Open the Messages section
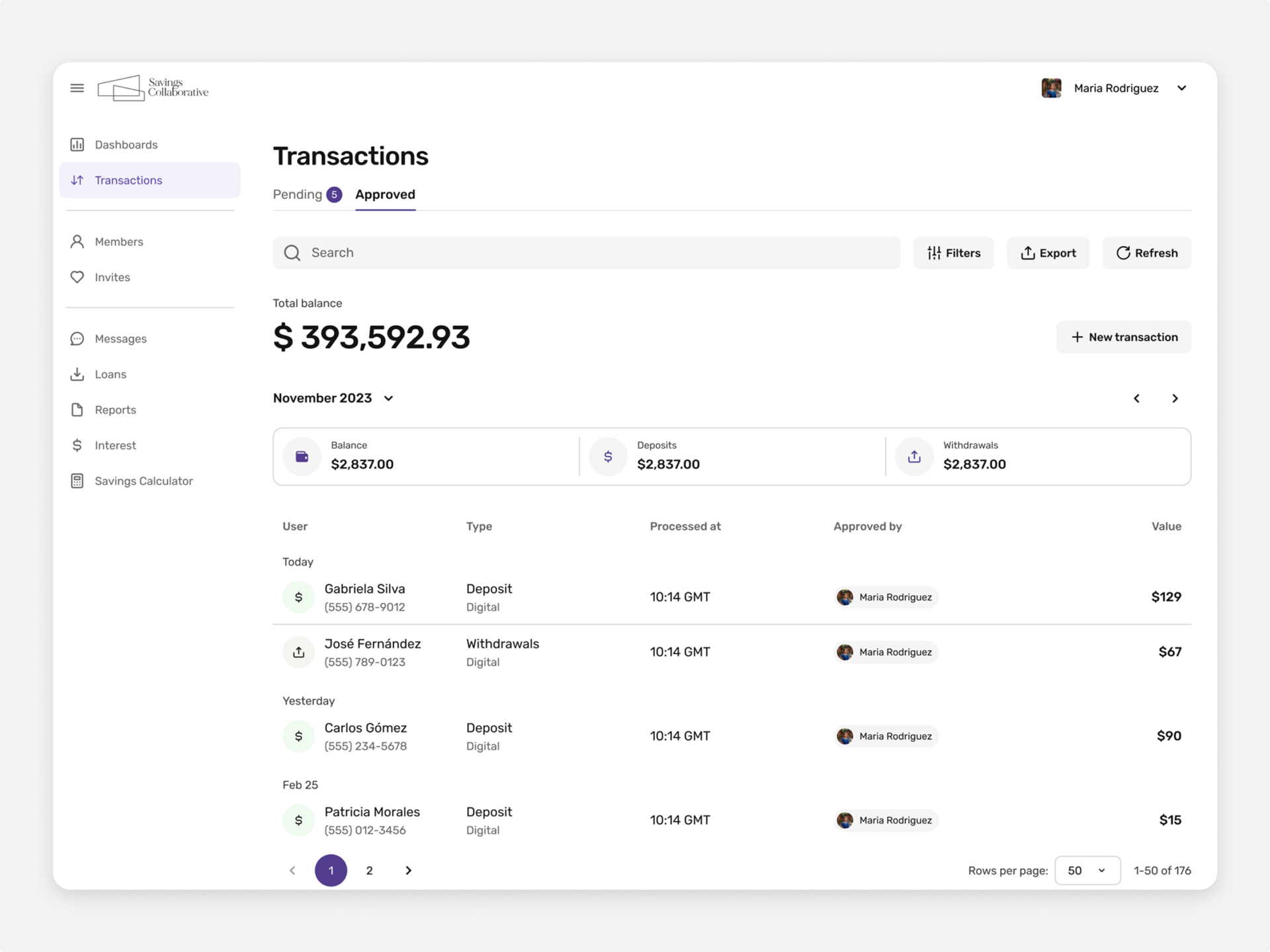 coord(120,338)
